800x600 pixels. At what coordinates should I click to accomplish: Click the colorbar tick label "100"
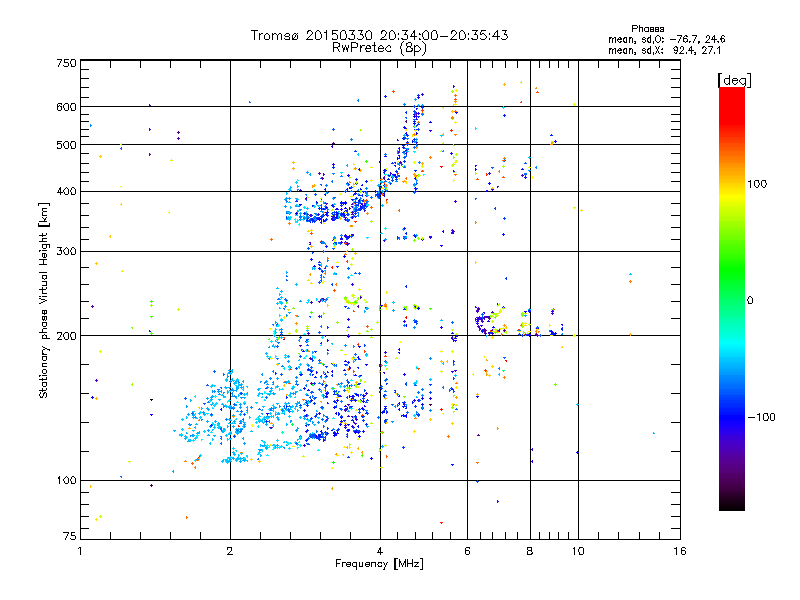(x=757, y=184)
